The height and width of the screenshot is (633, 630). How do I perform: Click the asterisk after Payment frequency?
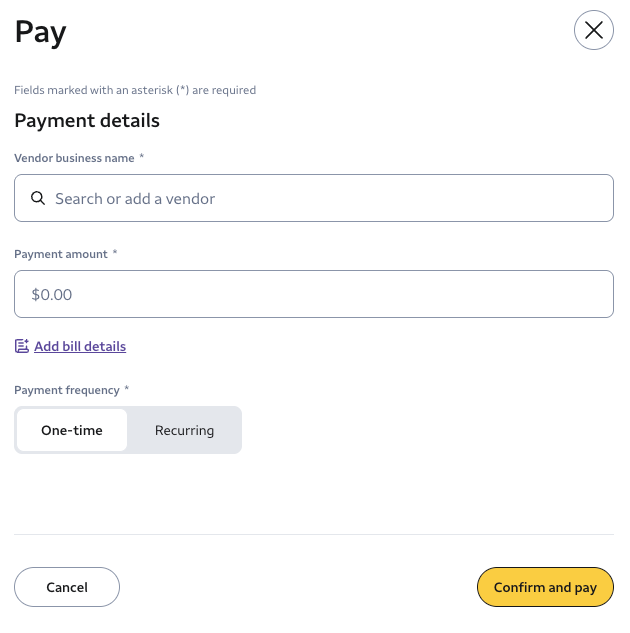tap(127, 389)
